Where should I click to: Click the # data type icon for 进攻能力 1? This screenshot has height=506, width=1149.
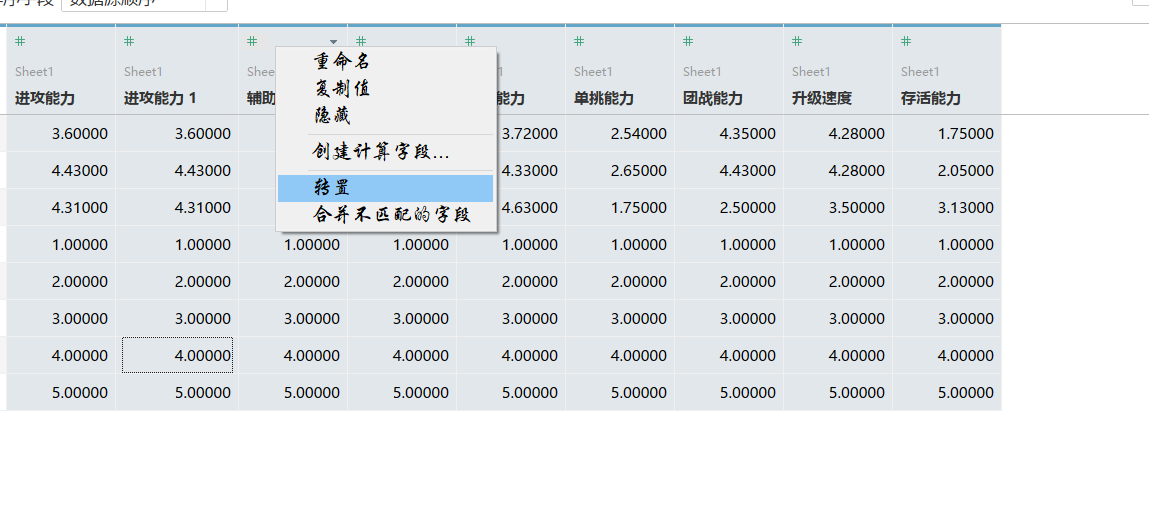129,42
